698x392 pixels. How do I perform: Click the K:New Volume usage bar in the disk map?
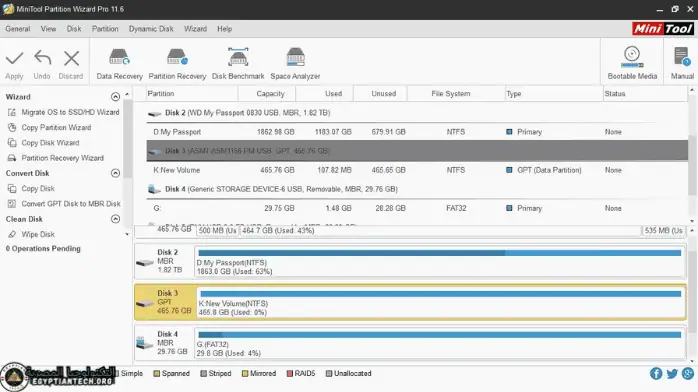tap(441, 294)
